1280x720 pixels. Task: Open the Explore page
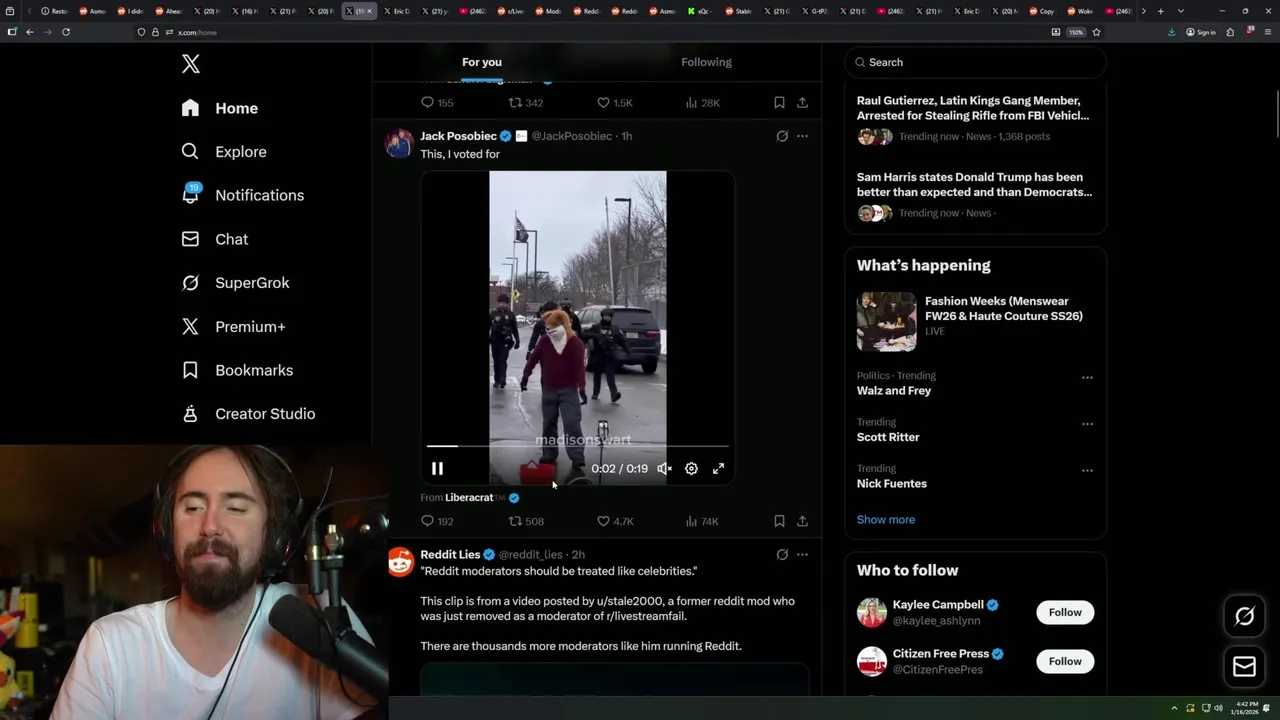point(224,152)
